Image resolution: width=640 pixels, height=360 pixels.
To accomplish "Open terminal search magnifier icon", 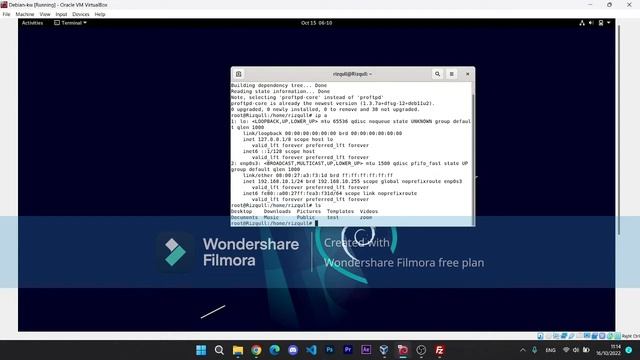I will [x=438, y=74].
